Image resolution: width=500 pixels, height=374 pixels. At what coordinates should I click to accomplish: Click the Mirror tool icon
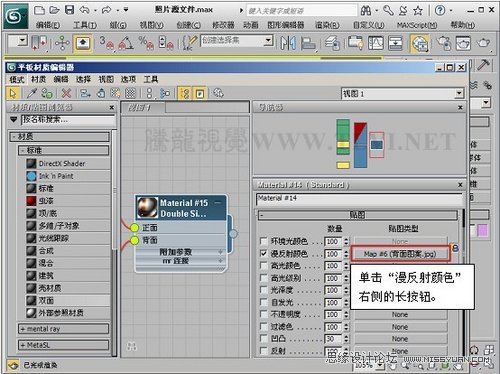pos(288,43)
